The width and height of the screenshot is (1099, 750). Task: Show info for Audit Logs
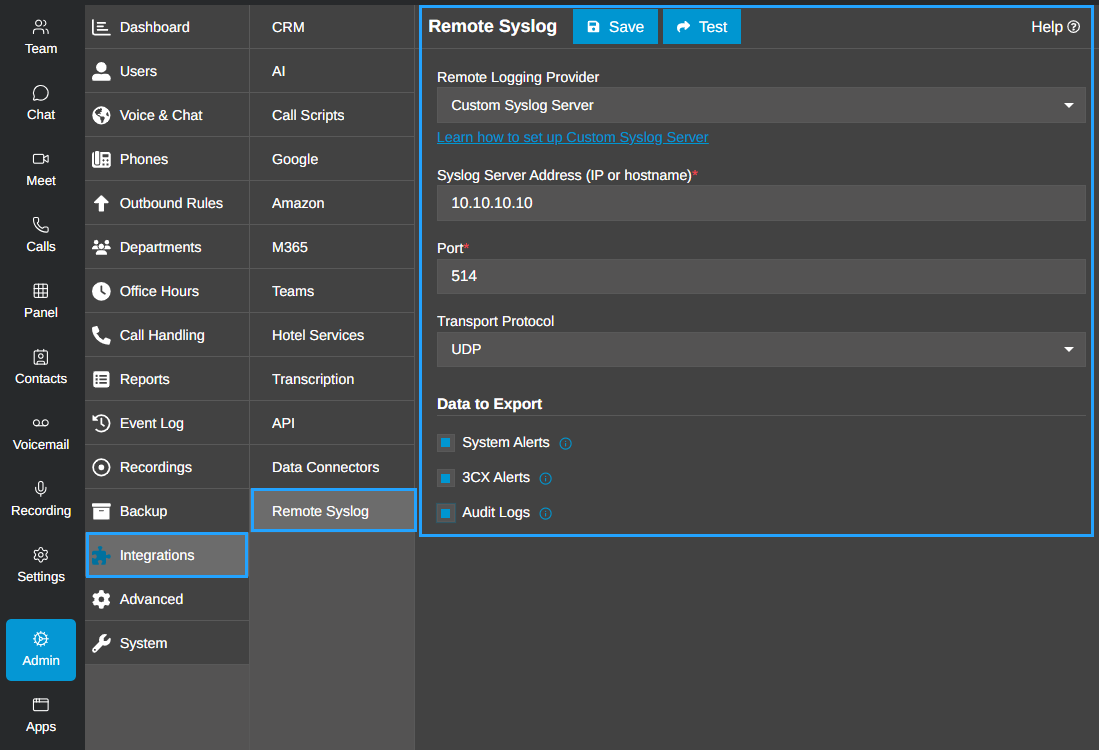[x=545, y=514]
